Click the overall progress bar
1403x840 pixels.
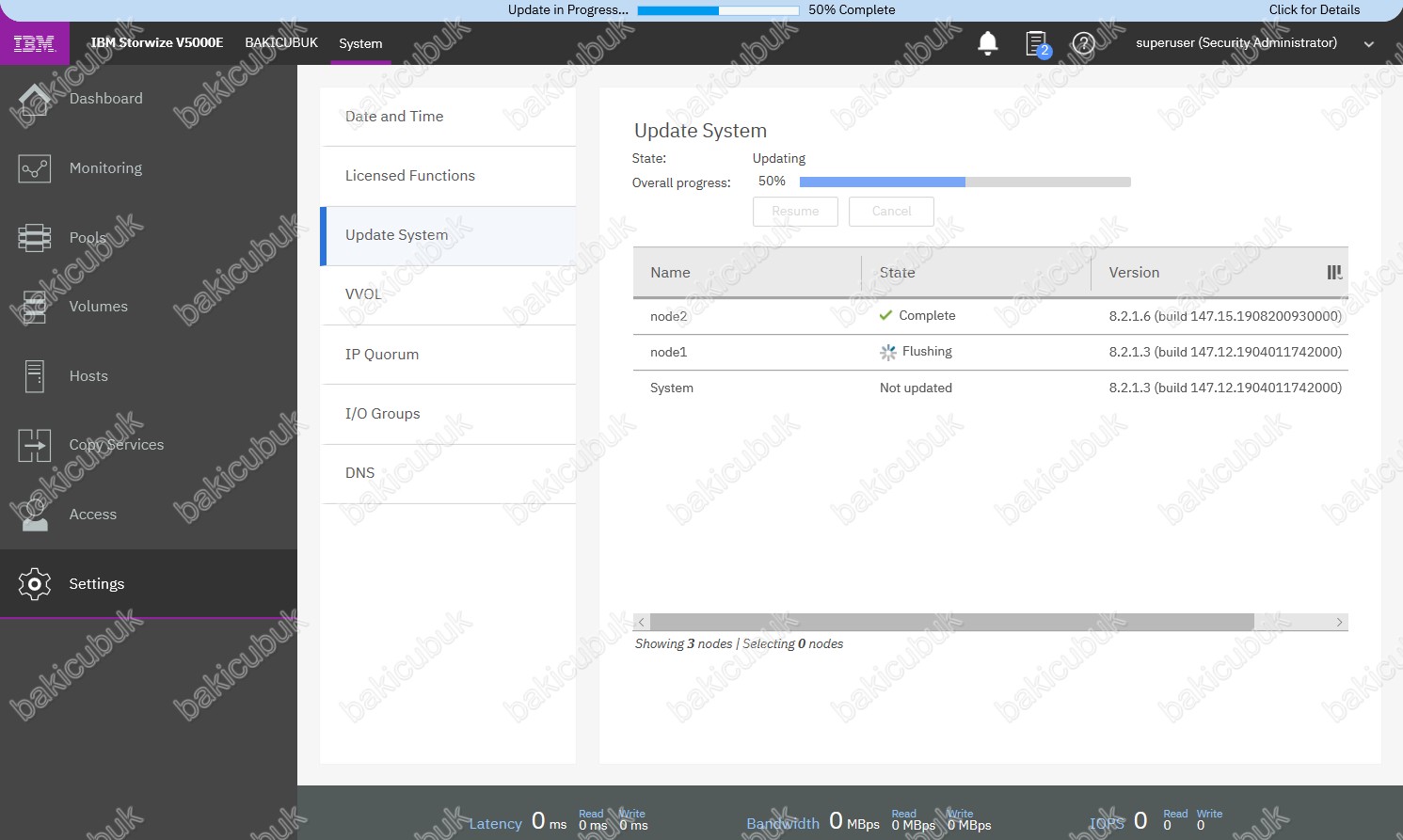(x=965, y=182)
